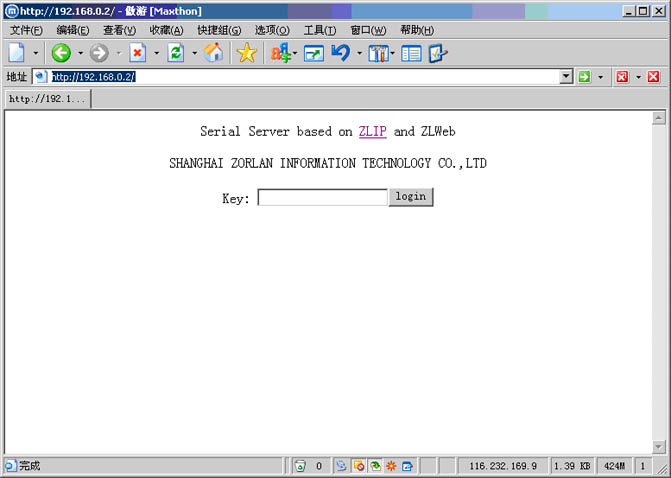
Task: Click the recycle bin icon in the status bar
Action: click(x=300, y=466)
